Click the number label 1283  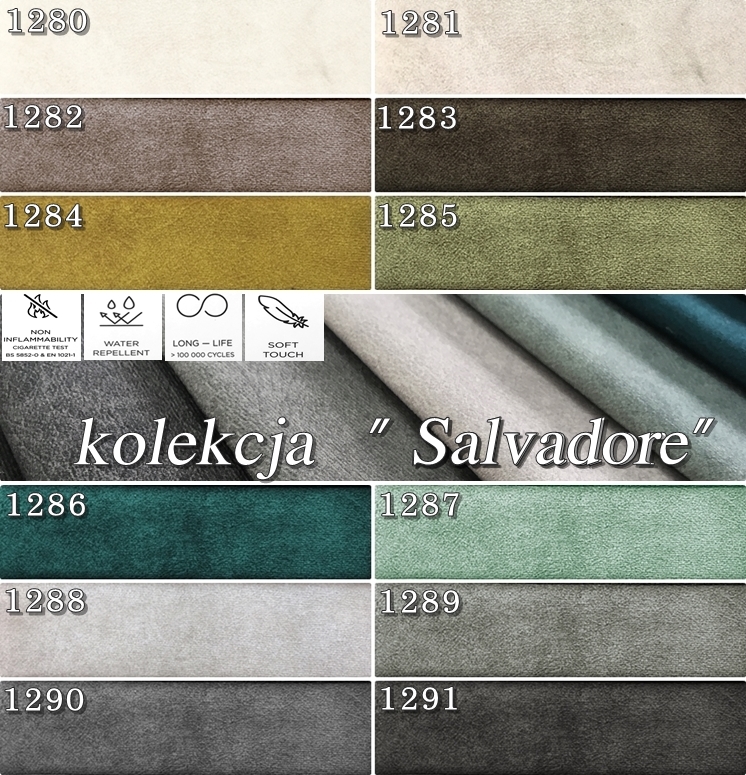point(417,118)
